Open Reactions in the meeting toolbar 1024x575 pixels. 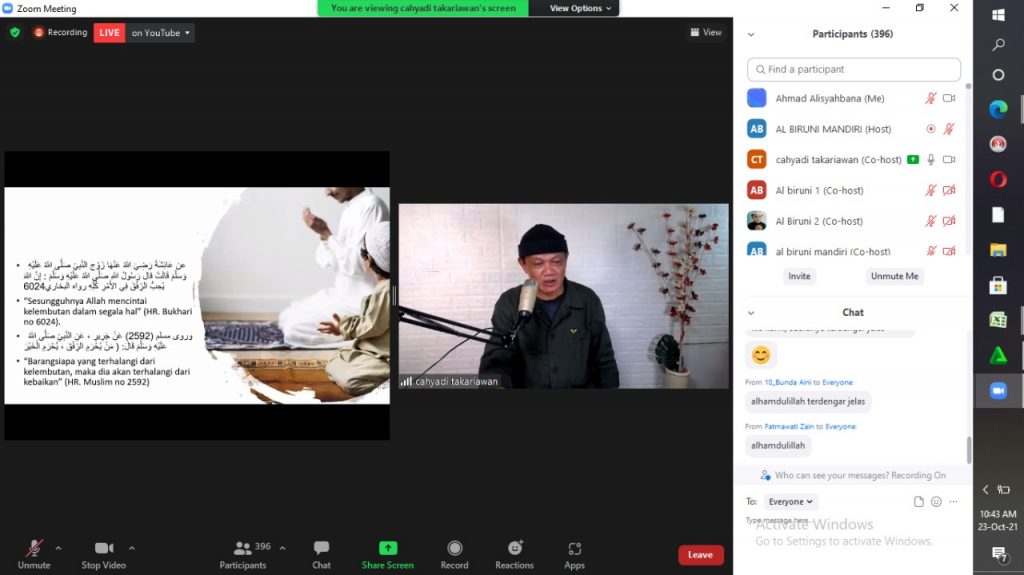pyautogui.click(x=515, y=554)
